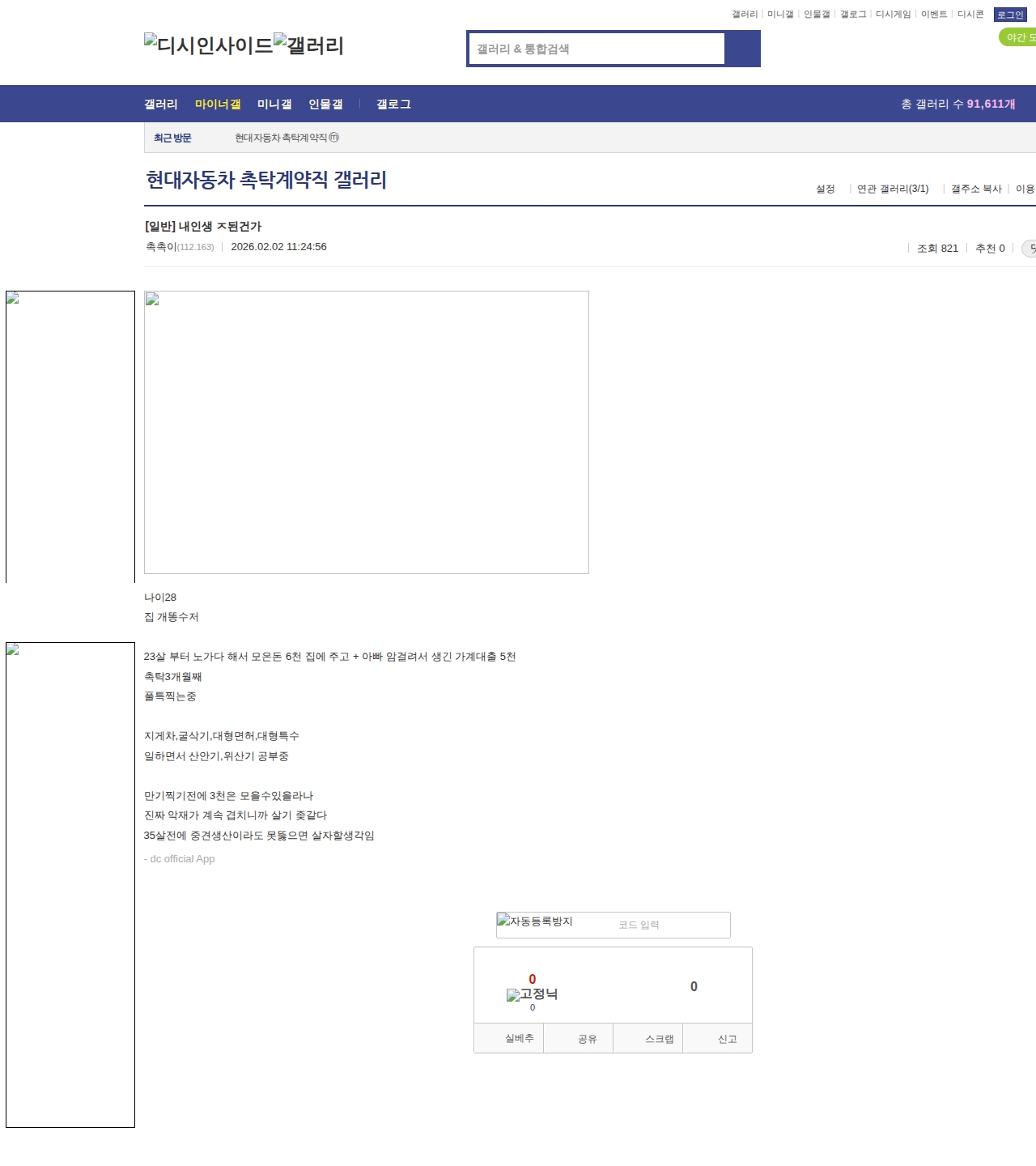Click the text line 집 개똥수저
Viewport: 1036px width, 1166px height.
click(172, 617)
